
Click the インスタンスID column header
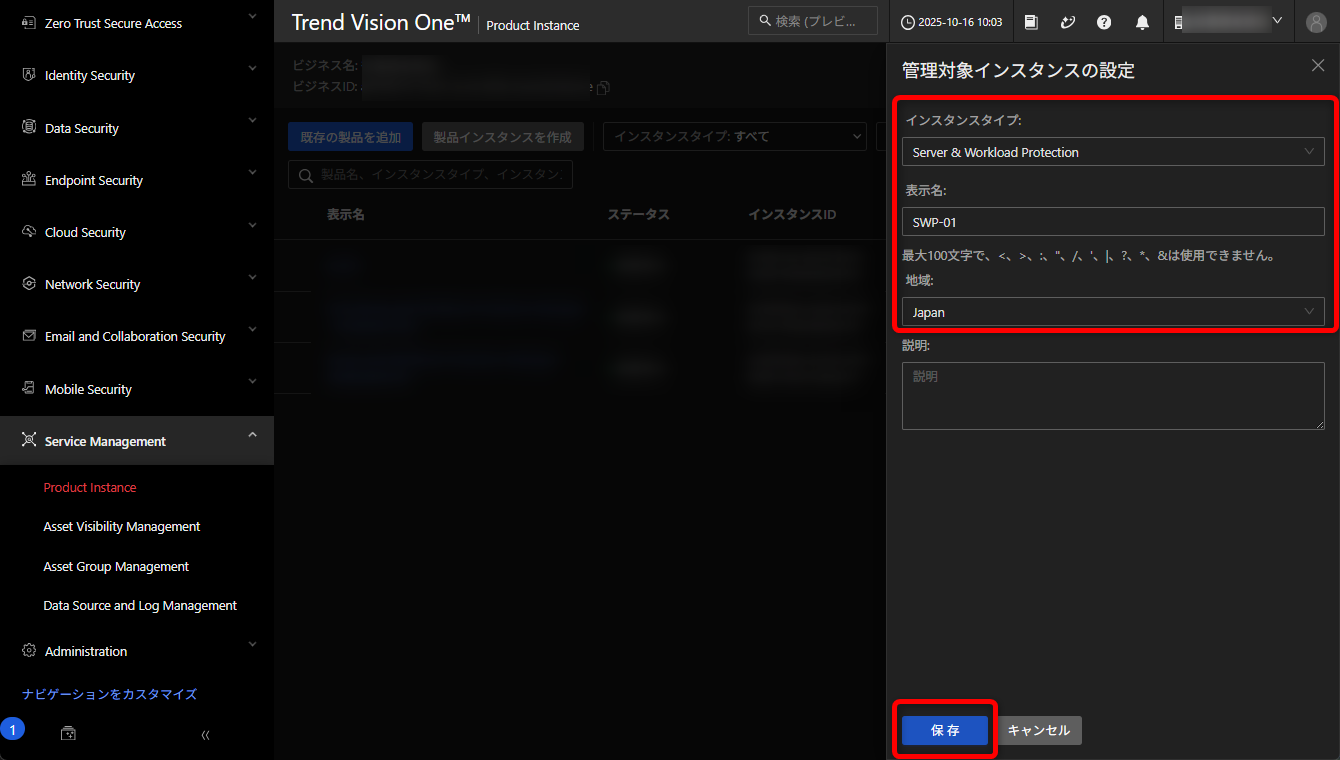pyautogui.click(x=792, y=215)
